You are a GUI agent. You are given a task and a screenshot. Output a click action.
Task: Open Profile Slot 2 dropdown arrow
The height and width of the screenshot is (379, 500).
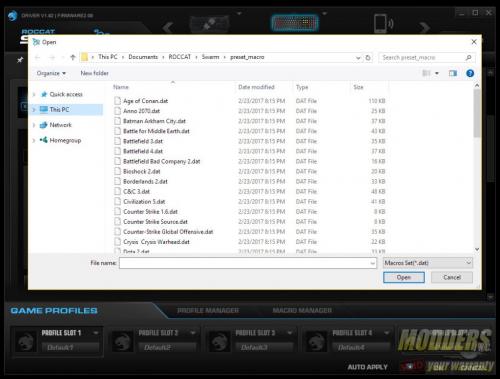coord(193,333)
